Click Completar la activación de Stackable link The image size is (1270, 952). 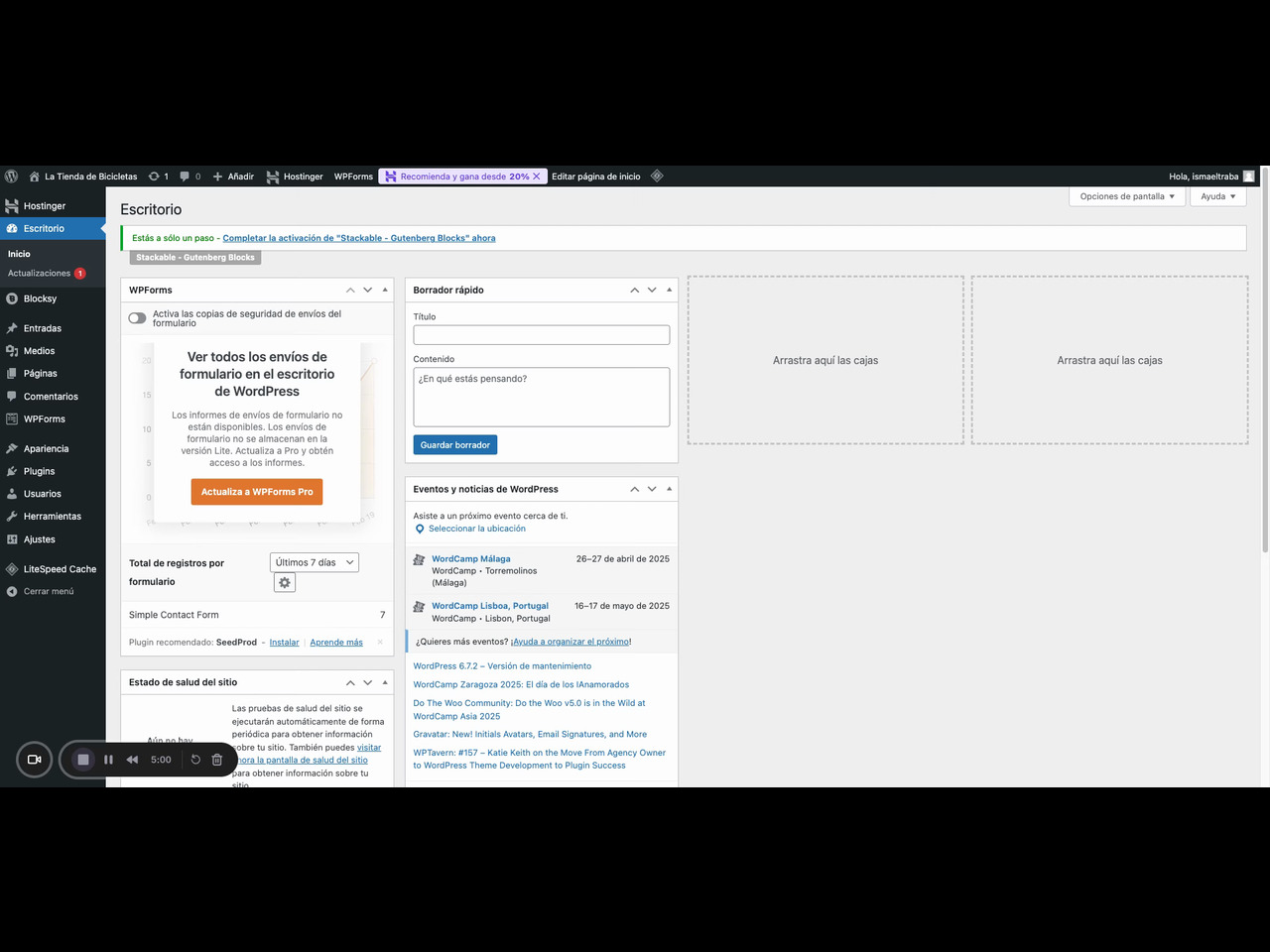pos(359,238)
